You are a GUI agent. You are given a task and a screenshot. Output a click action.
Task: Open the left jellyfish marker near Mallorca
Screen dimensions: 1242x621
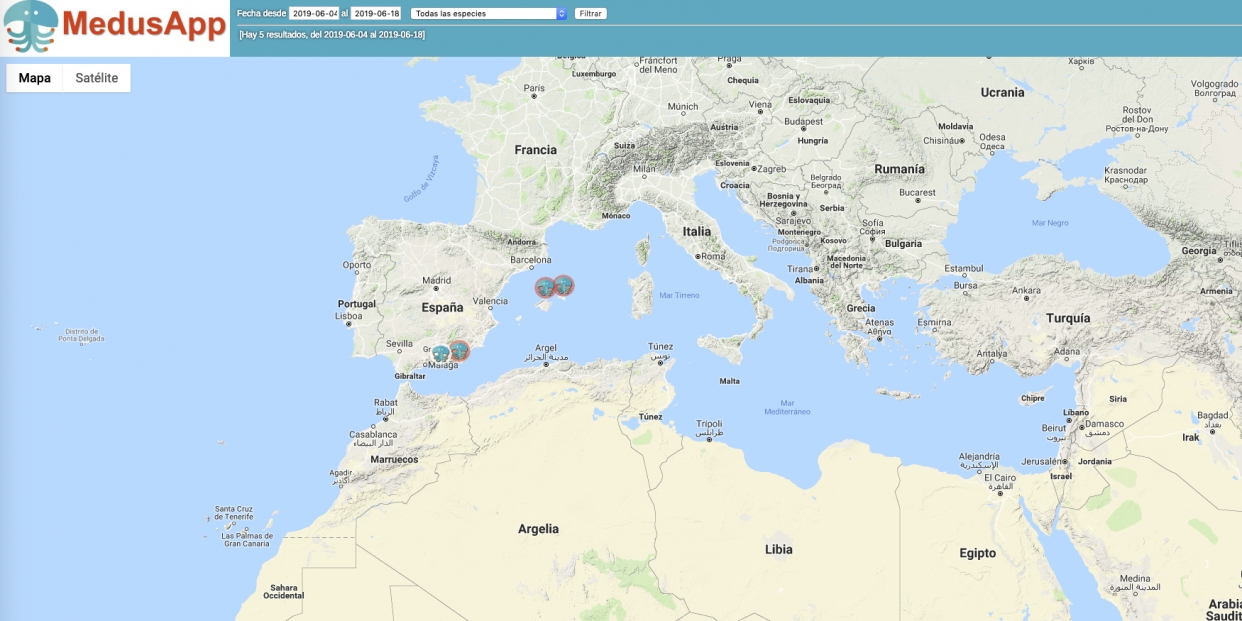(x=545, y=288)
